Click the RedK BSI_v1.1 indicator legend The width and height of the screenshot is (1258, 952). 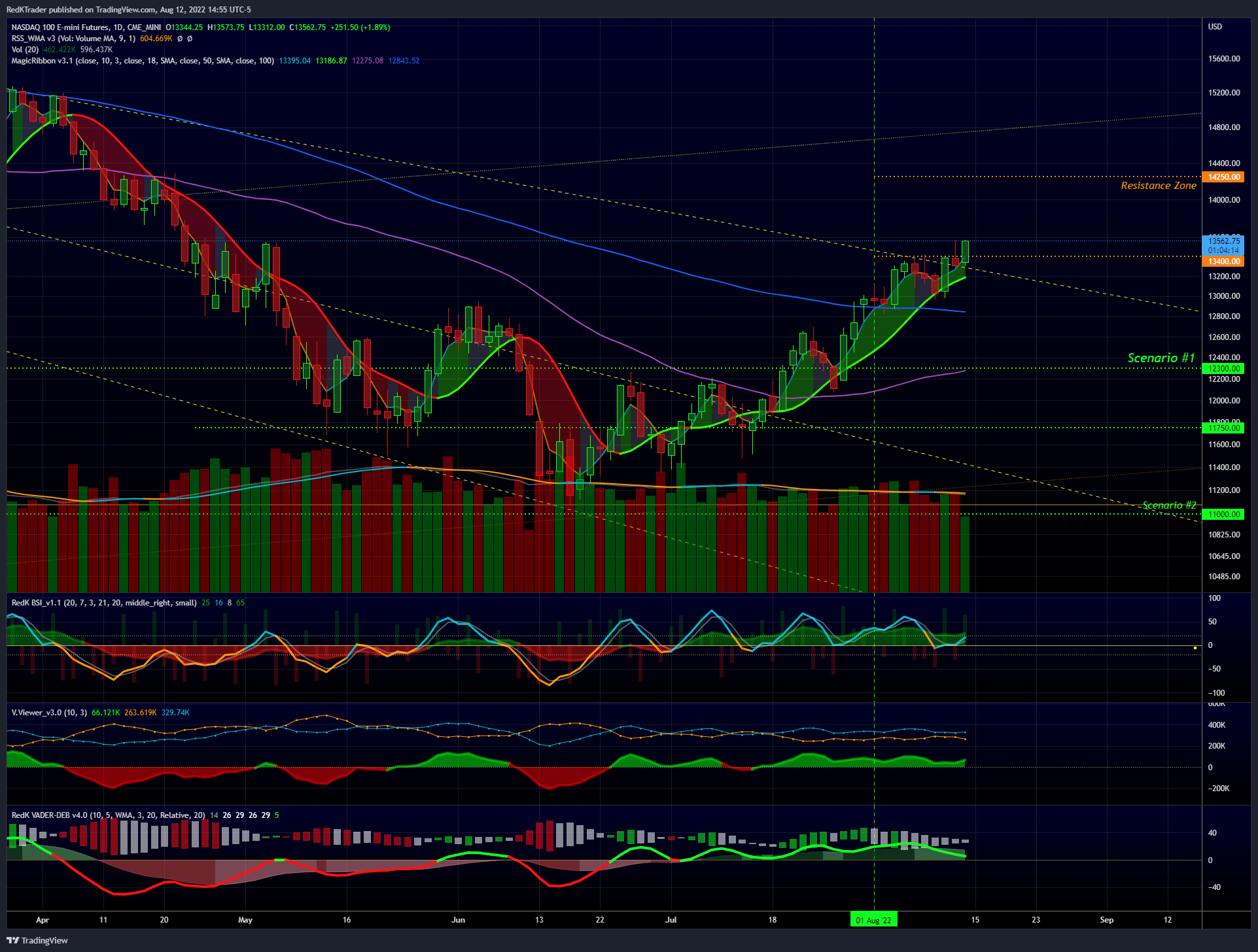pyautogui.click(x=104, y=603)
